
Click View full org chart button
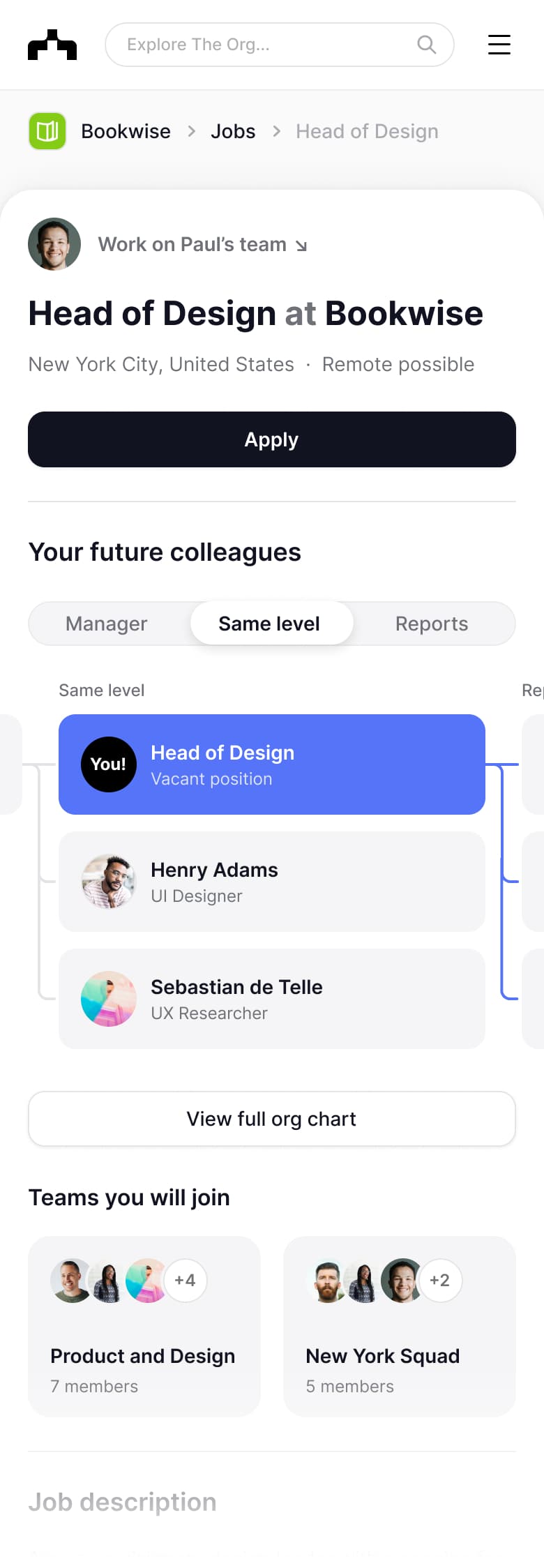pyautogui.click(x=272, y=1119)
